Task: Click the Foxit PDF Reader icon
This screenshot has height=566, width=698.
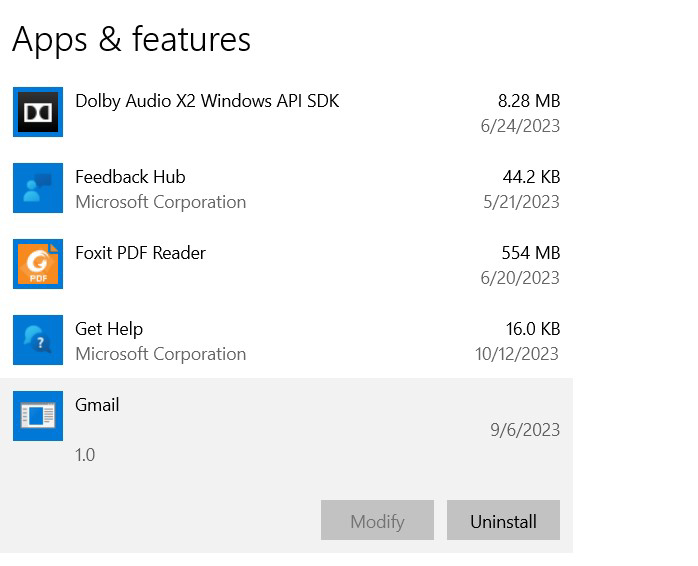Action: (x=38, y=264)
